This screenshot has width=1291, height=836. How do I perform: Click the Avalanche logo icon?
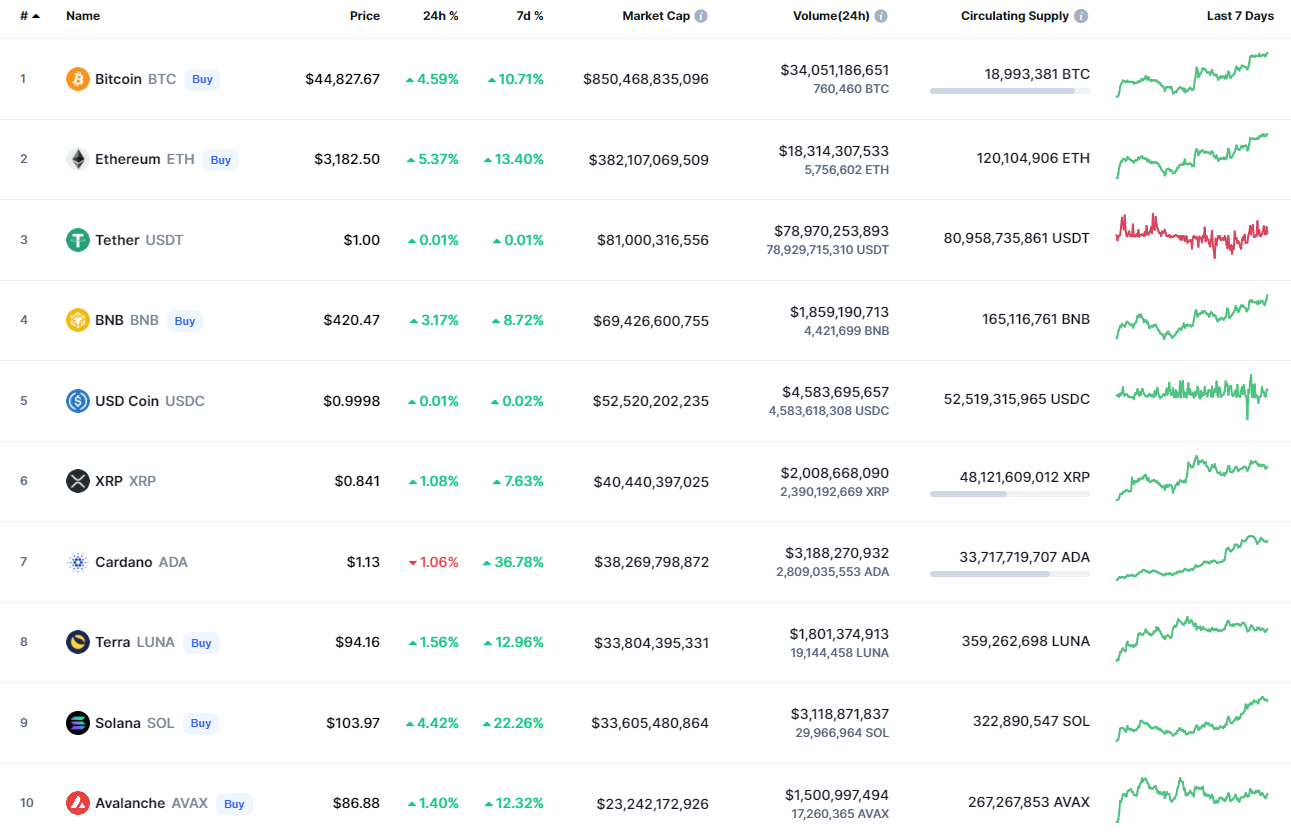78,803
